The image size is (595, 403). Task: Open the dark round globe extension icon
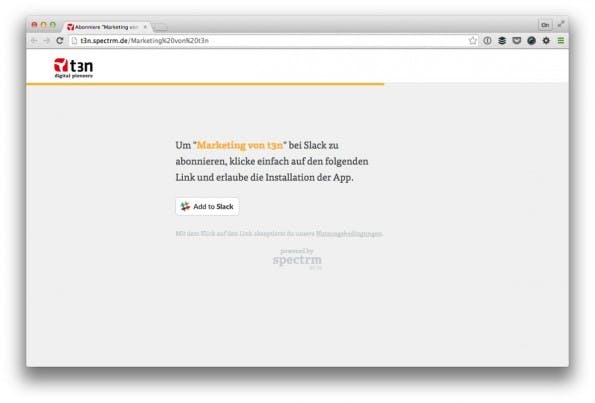[531, 41]
